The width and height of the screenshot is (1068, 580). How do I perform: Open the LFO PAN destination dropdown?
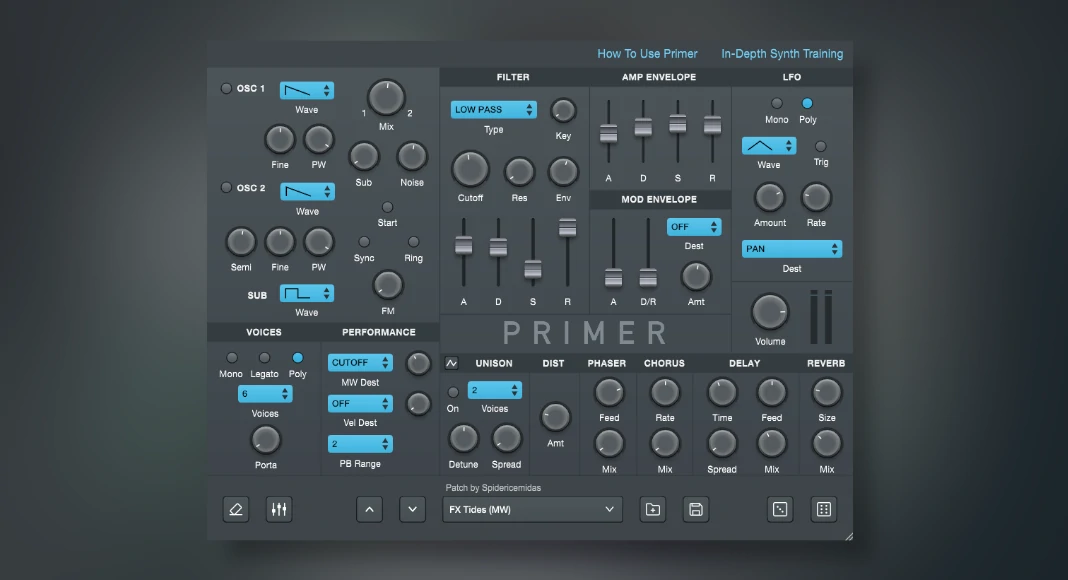click(x=791, y=249)
